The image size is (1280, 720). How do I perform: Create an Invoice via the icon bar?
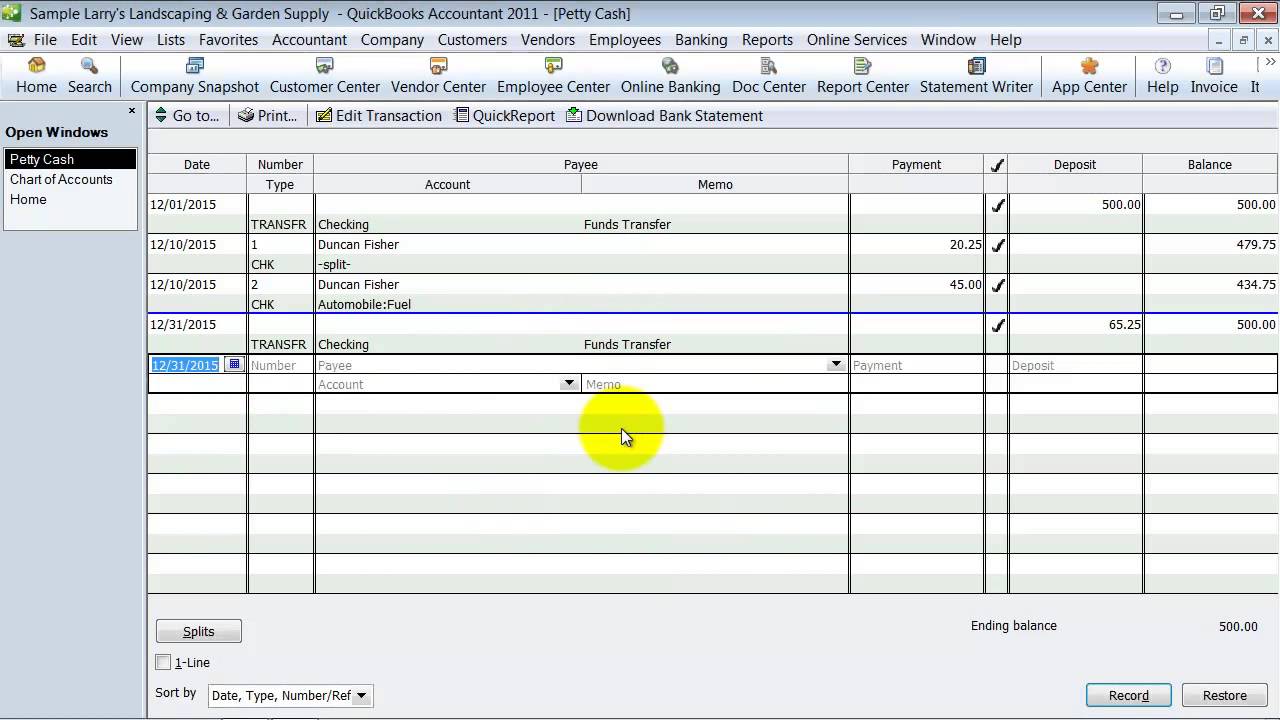click(1214, 76)
